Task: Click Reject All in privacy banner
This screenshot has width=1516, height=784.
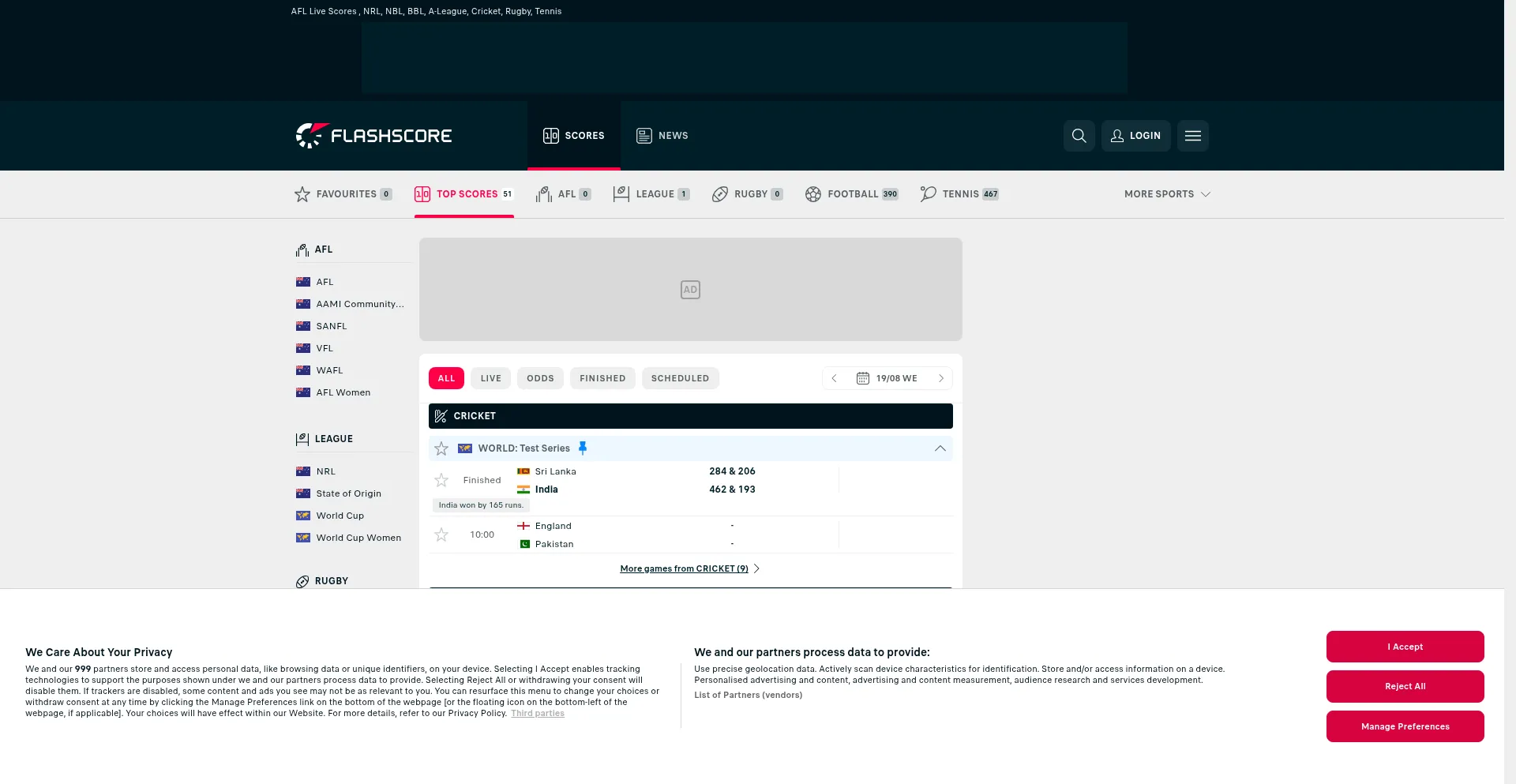Action: click(1405, 686)
